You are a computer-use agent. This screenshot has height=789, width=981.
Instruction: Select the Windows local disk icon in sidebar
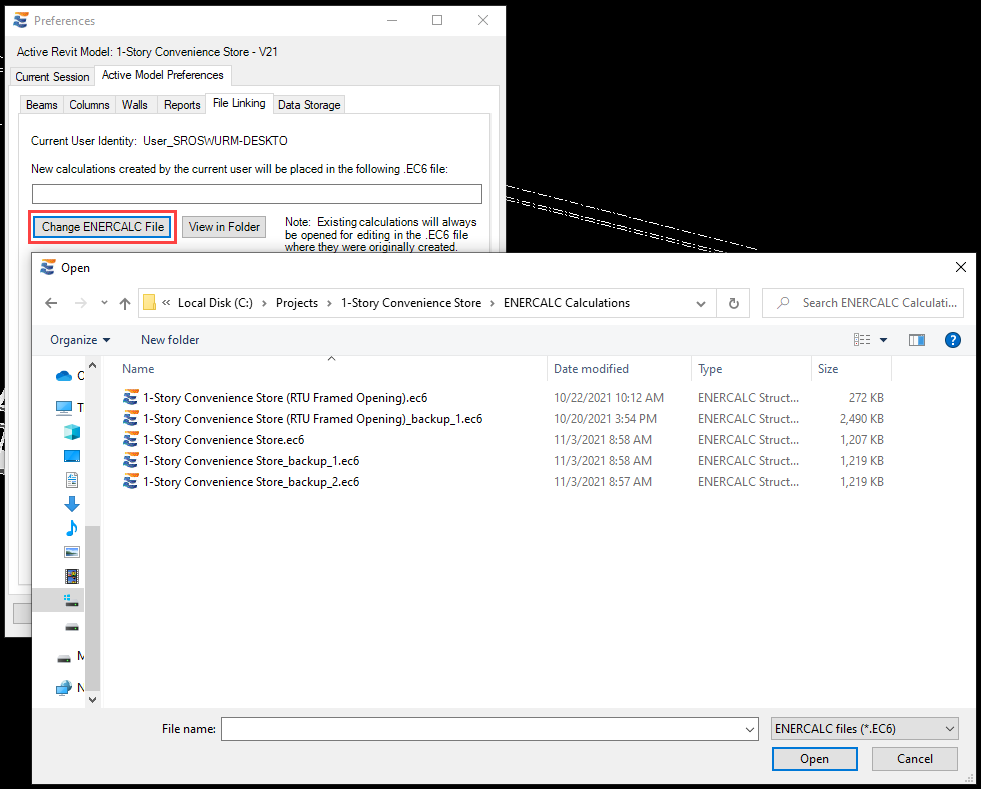pos(71,600)
